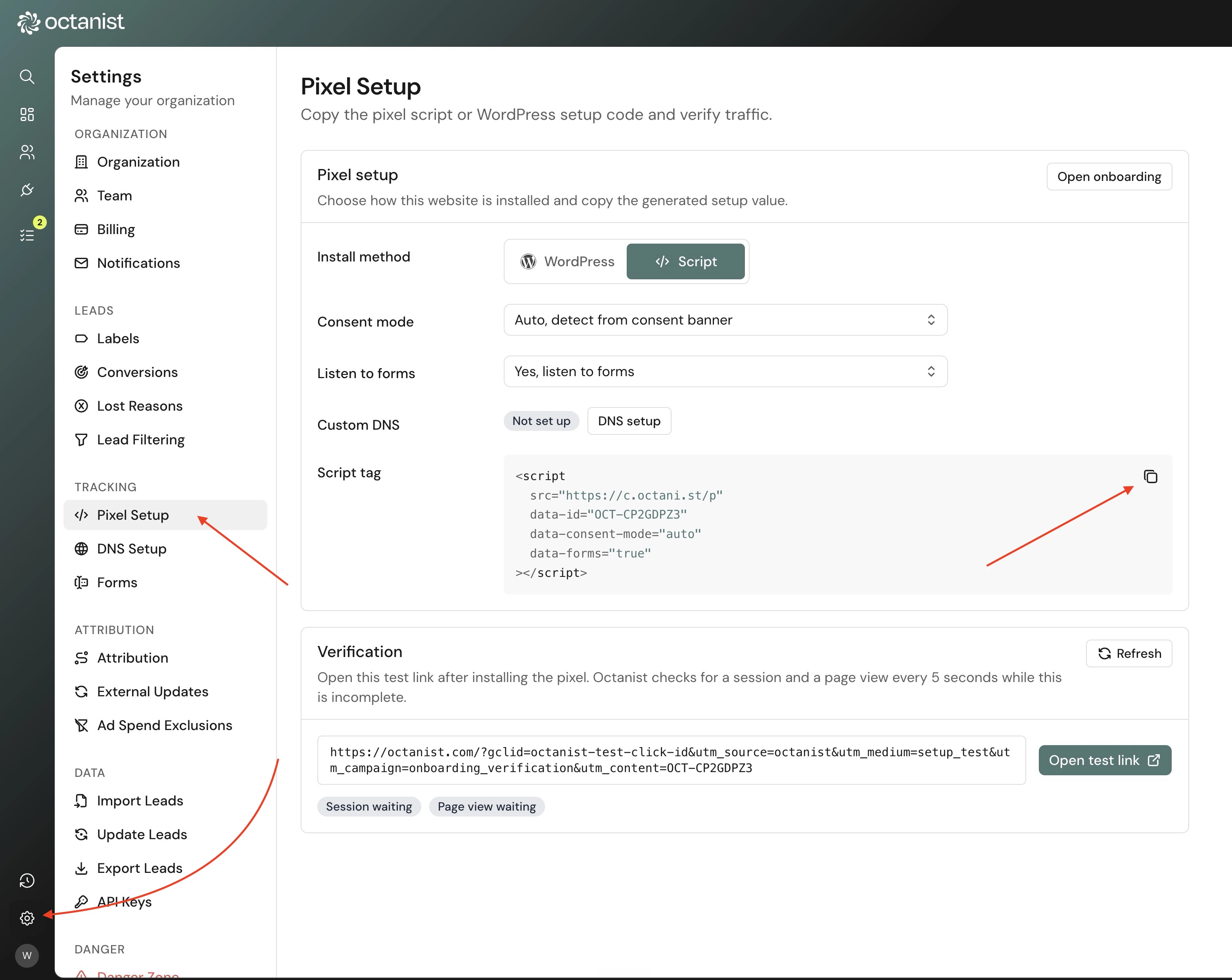Click the globe icon beside DNS Setup
Viewport: 1232px width, 980px height.
click(81, 549)
